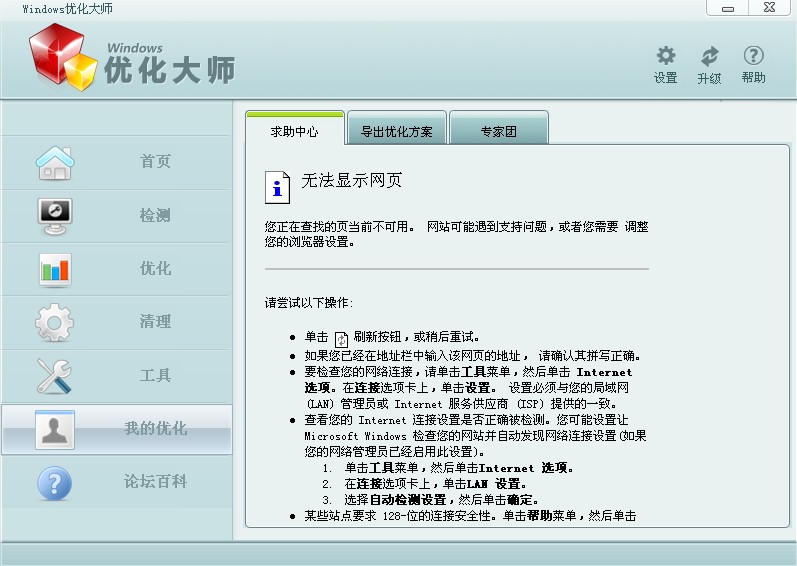Click the 论坛百科 blue question icon
The image size is (797, 566).
point(55,483)
